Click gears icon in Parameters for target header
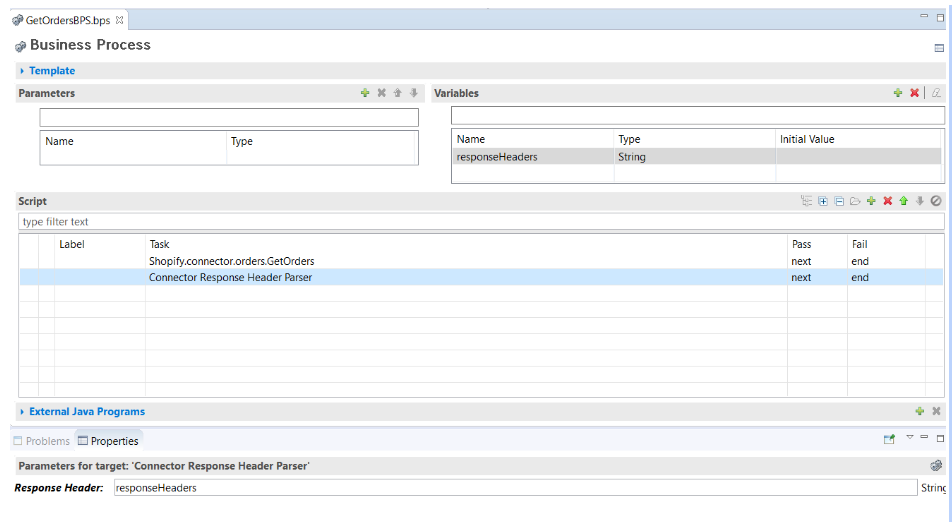 (x=936, y=466)
